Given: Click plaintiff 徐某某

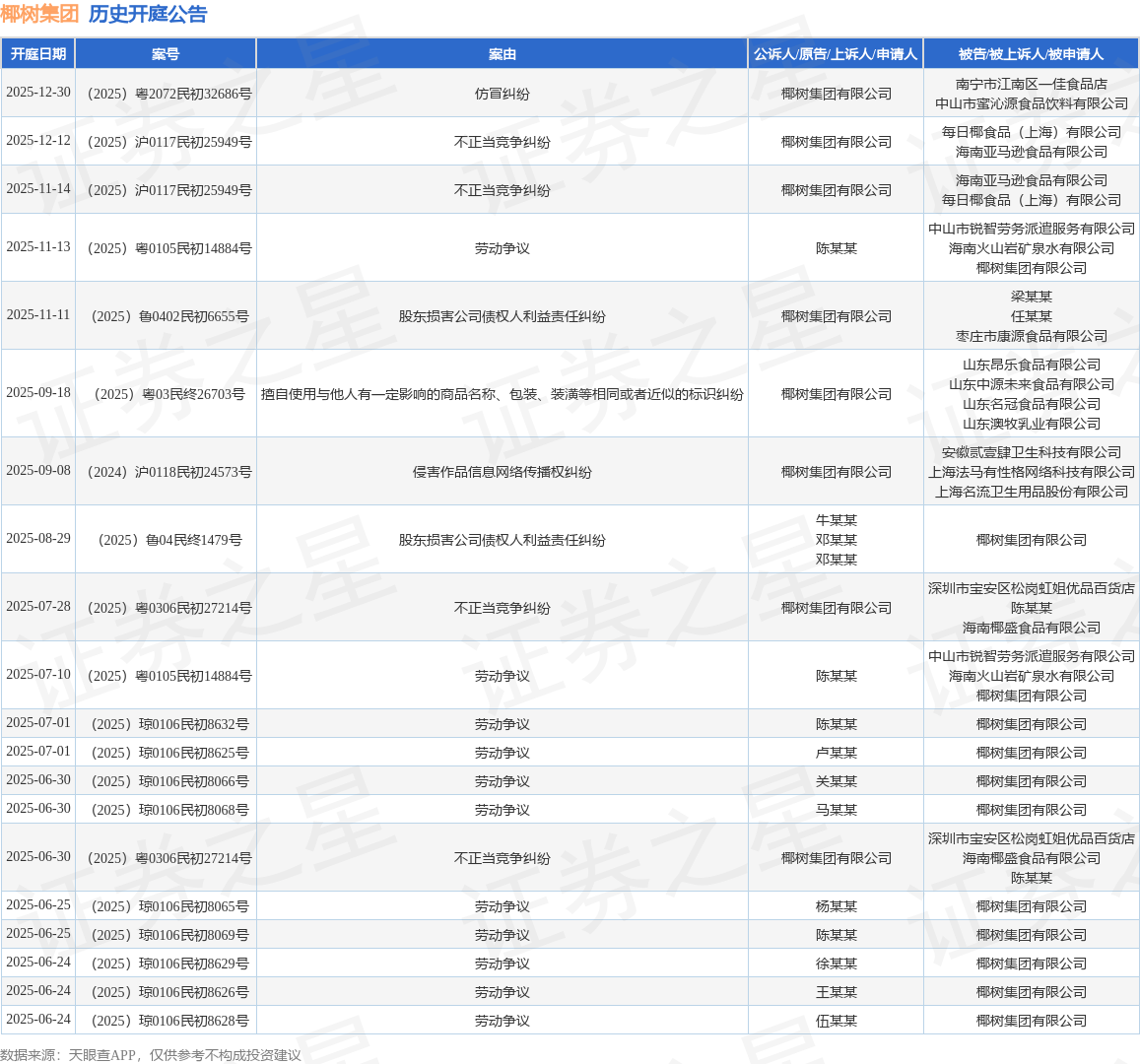Looking at the screenshot, I should [x=837, y=964].
